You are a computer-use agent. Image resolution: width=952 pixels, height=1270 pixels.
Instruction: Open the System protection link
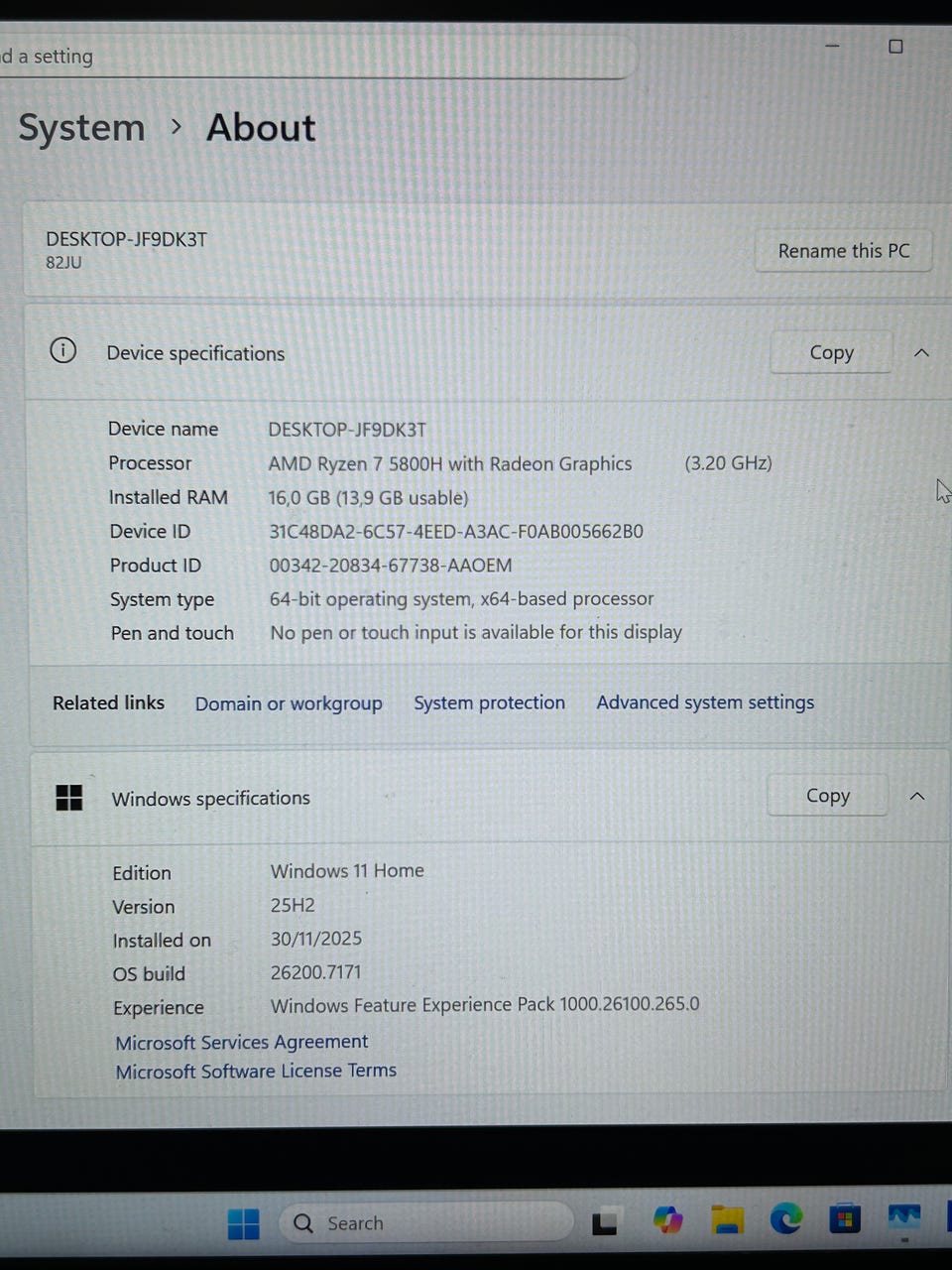point(489,702)
